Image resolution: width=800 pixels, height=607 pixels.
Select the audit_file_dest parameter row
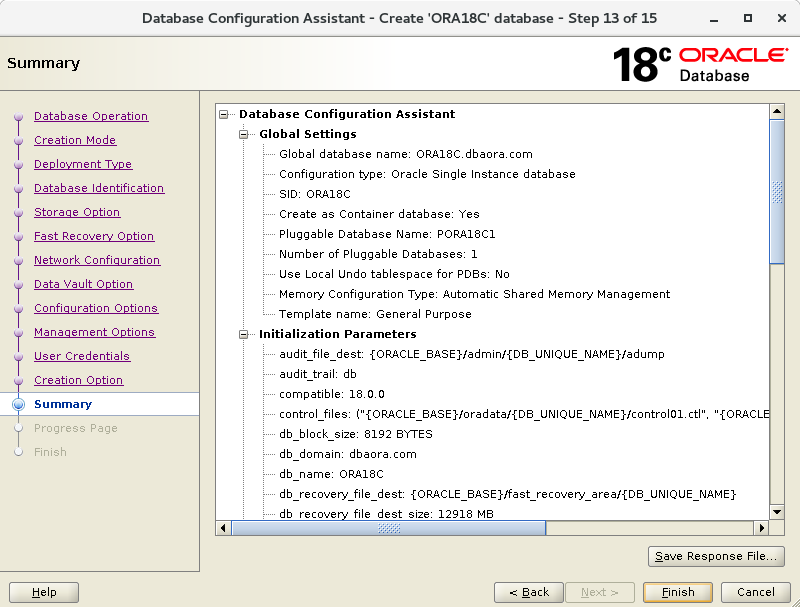click(x=471, y=354)
